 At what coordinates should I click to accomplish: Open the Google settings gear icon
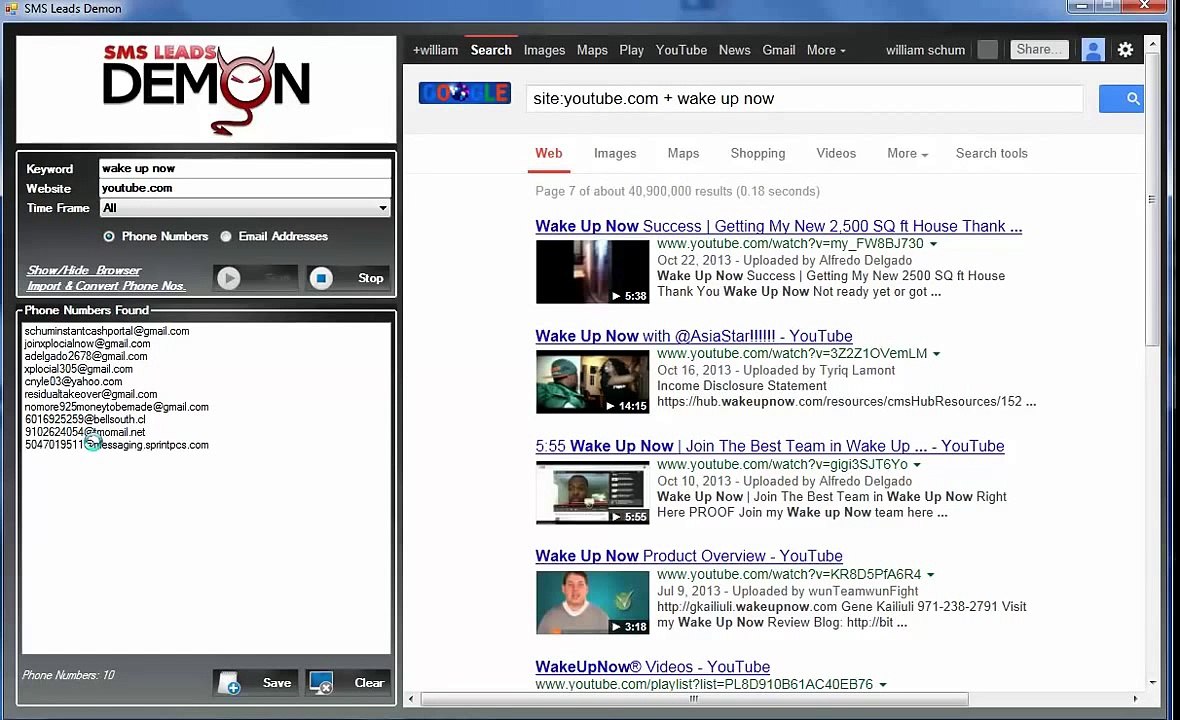coord(1125,50)
